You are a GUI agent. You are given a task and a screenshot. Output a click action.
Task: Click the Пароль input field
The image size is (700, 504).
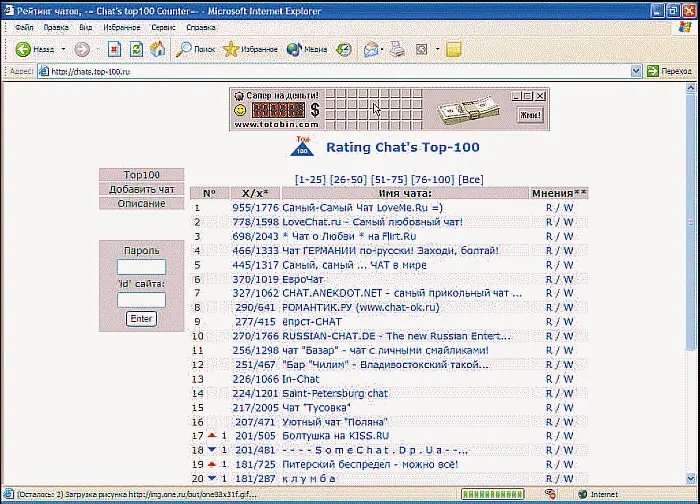(141, 267)
